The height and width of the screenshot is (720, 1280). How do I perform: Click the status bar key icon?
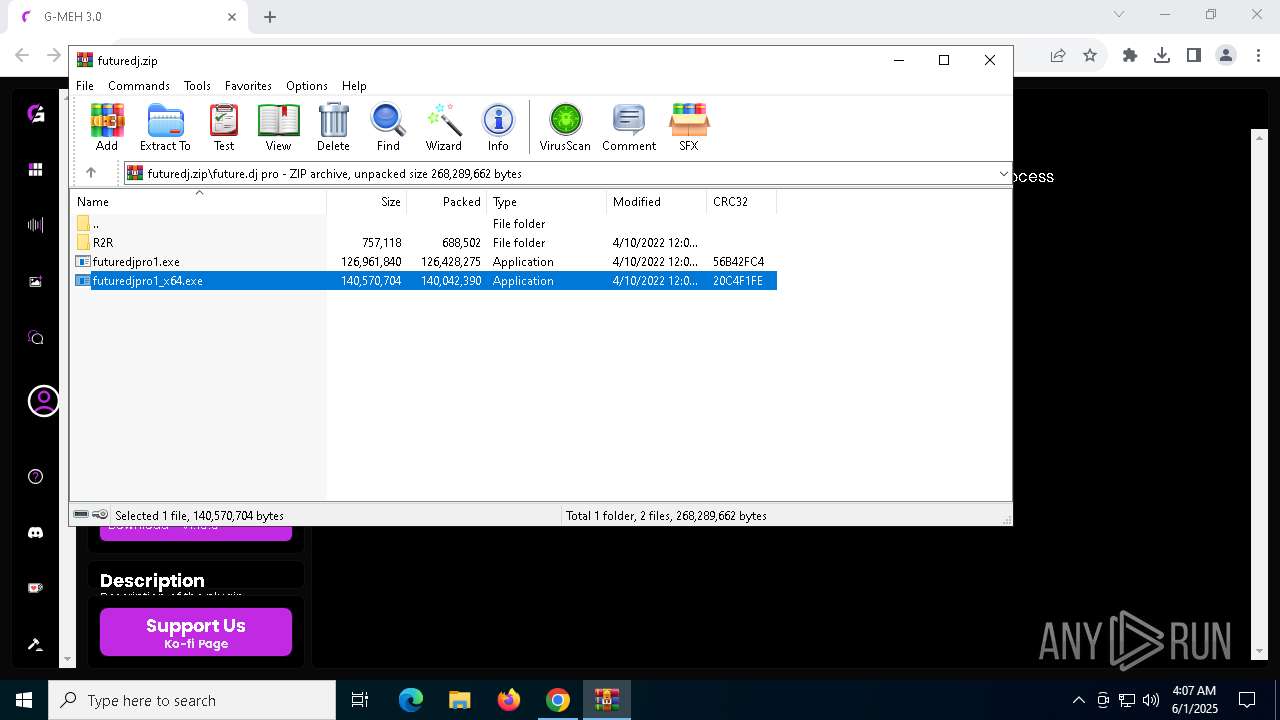(100, 515)
